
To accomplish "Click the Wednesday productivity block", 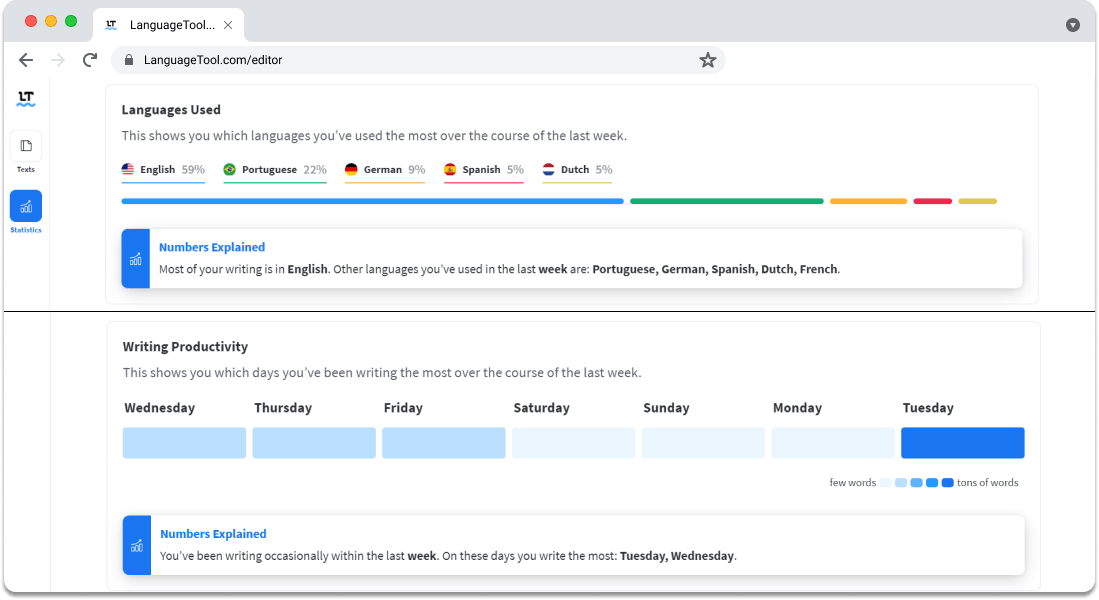I will (184, 443).
